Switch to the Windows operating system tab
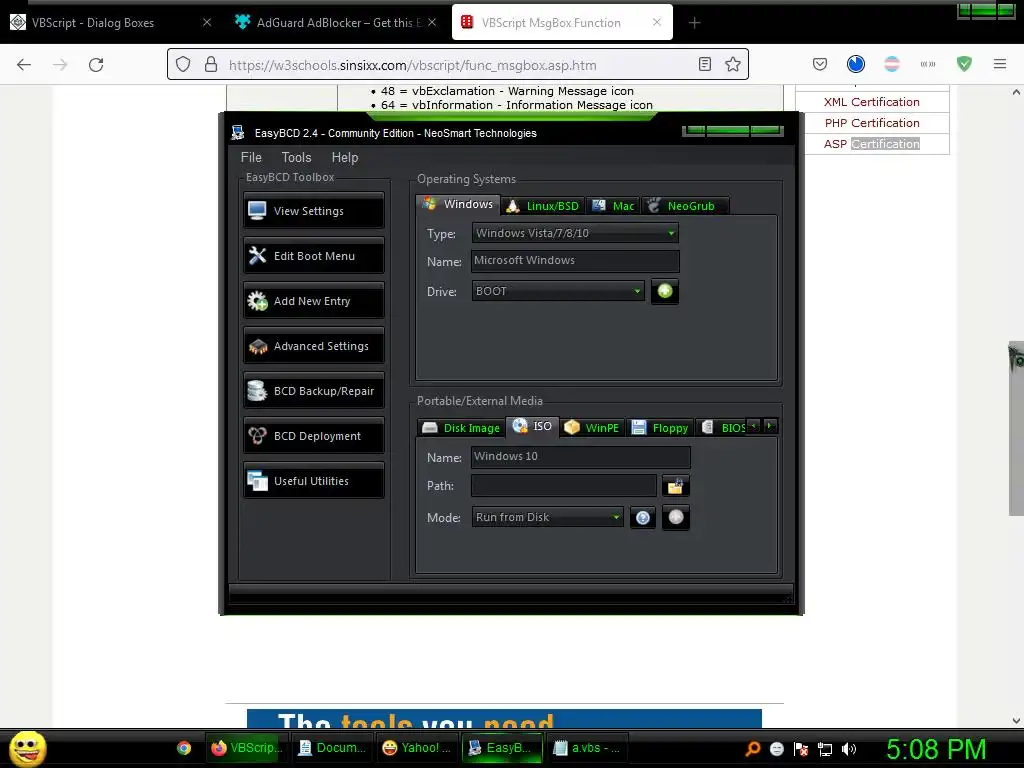1024x768 pixels. [458, 204]
